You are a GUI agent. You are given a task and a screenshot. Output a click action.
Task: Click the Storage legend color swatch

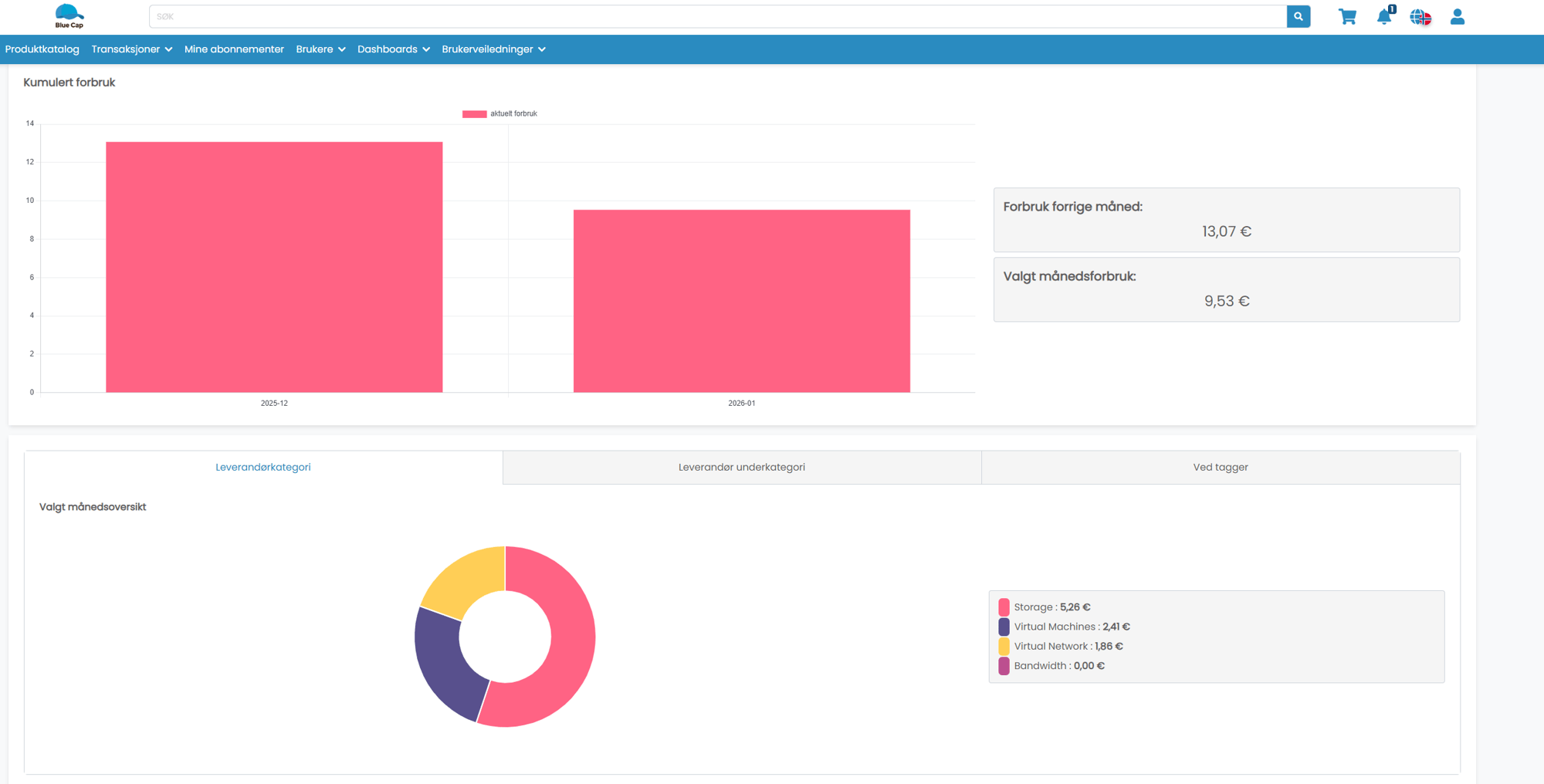(x=1004, y=607)
